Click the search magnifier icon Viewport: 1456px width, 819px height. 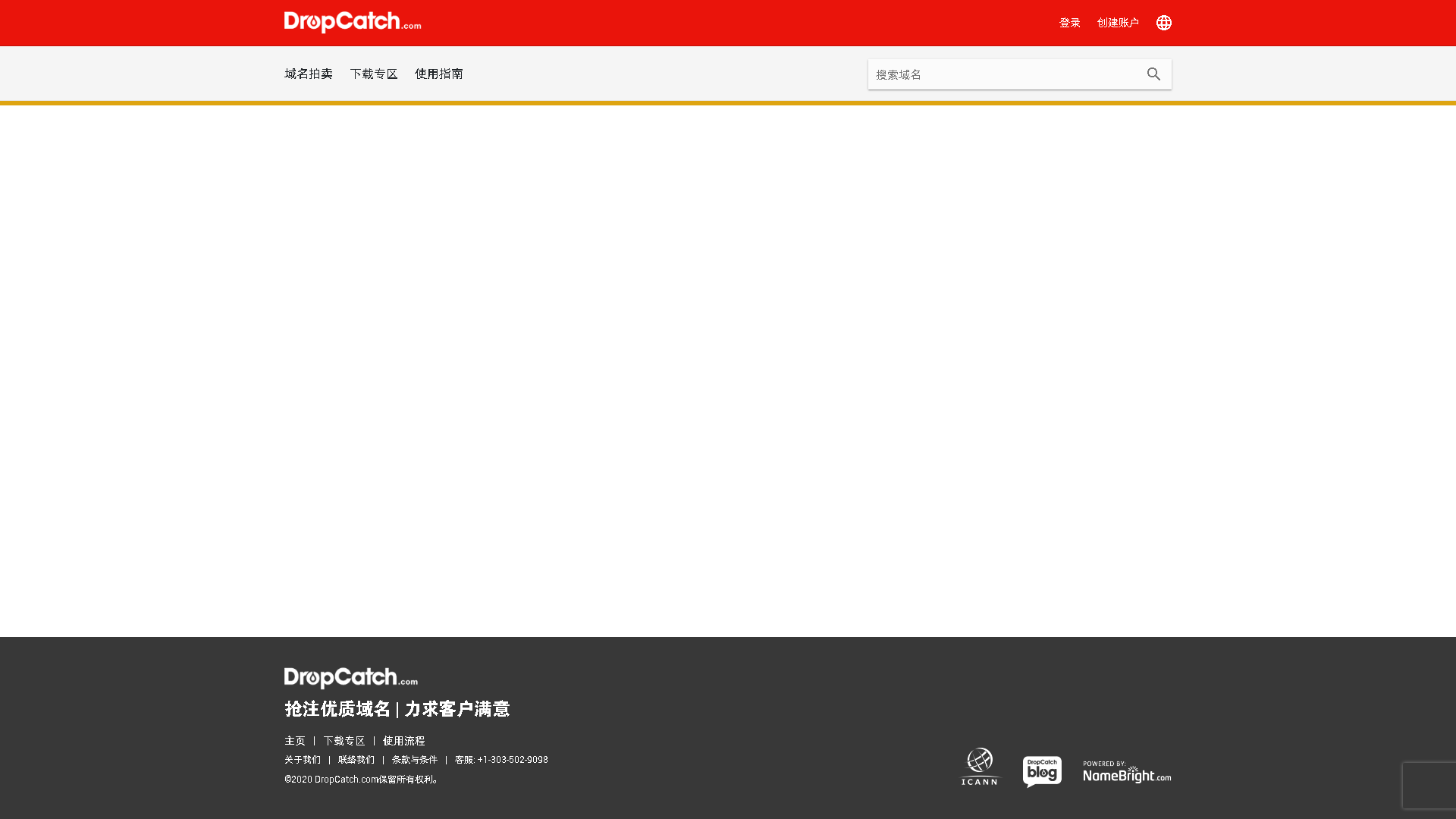(1153, 74)
